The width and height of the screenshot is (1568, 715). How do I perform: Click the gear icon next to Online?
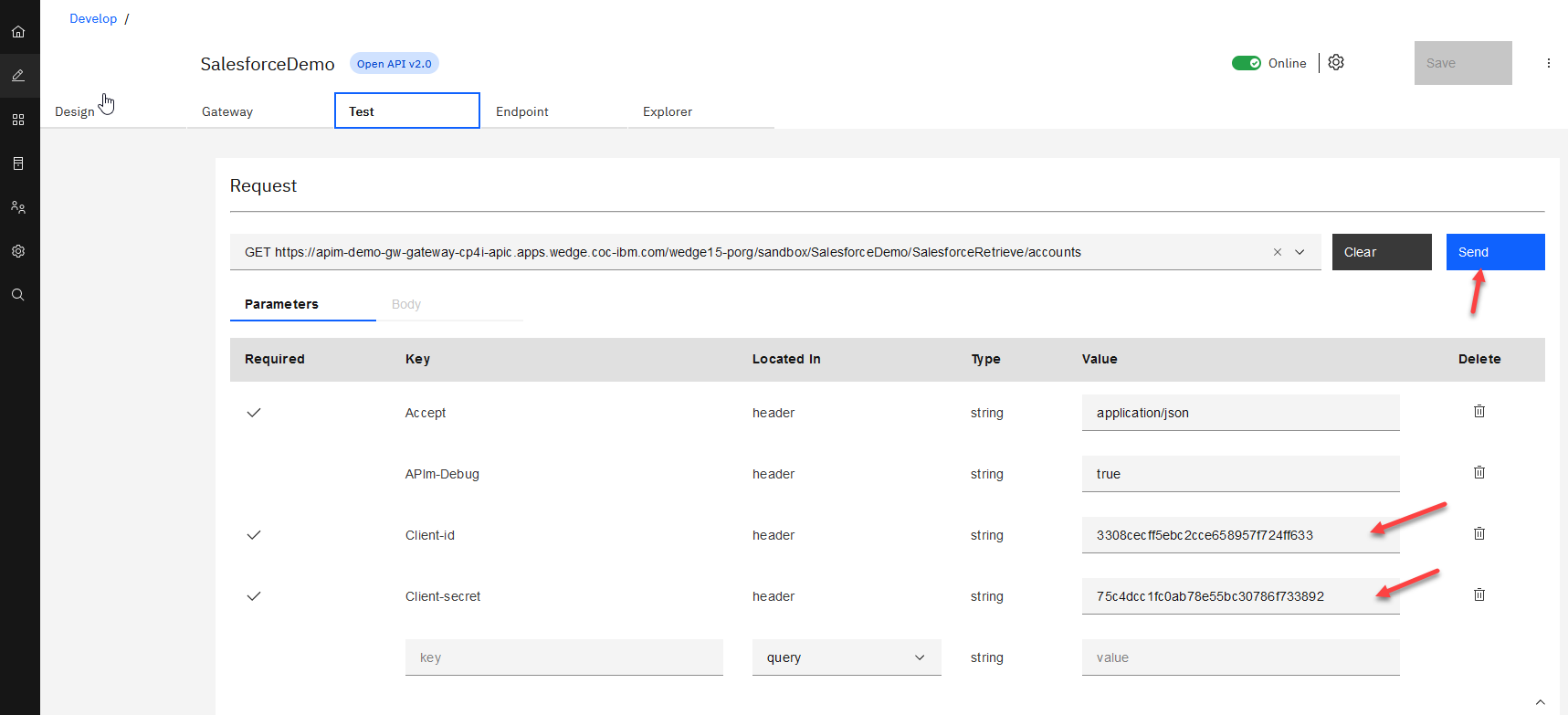coord(1336,62)
